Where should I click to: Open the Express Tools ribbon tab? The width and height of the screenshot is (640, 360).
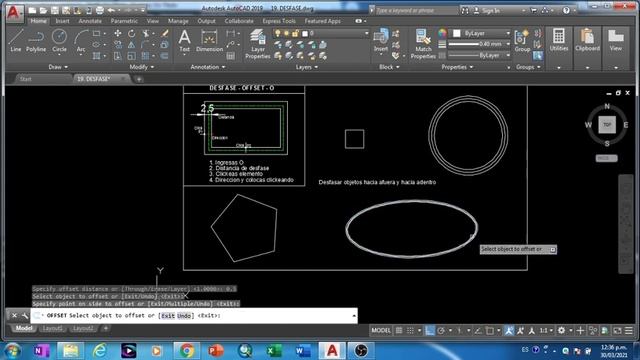(x=279, y=21)
